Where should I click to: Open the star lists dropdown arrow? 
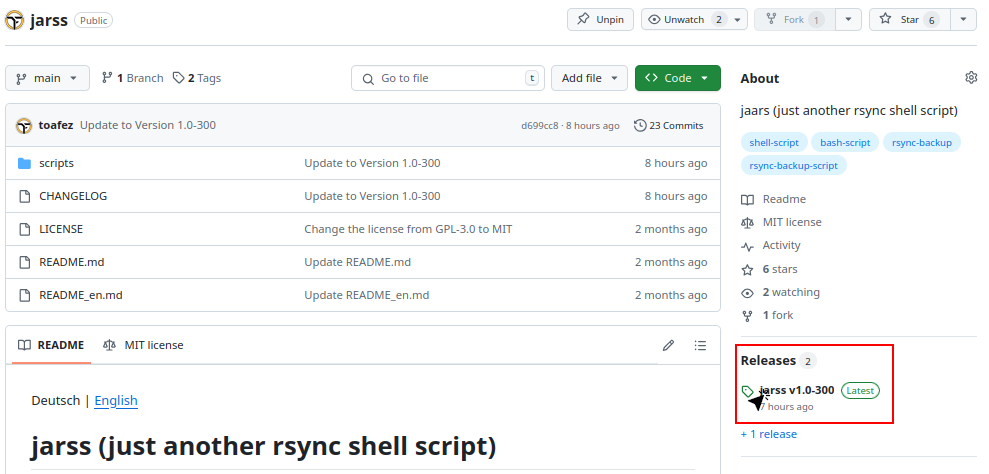tap(963, 19)
